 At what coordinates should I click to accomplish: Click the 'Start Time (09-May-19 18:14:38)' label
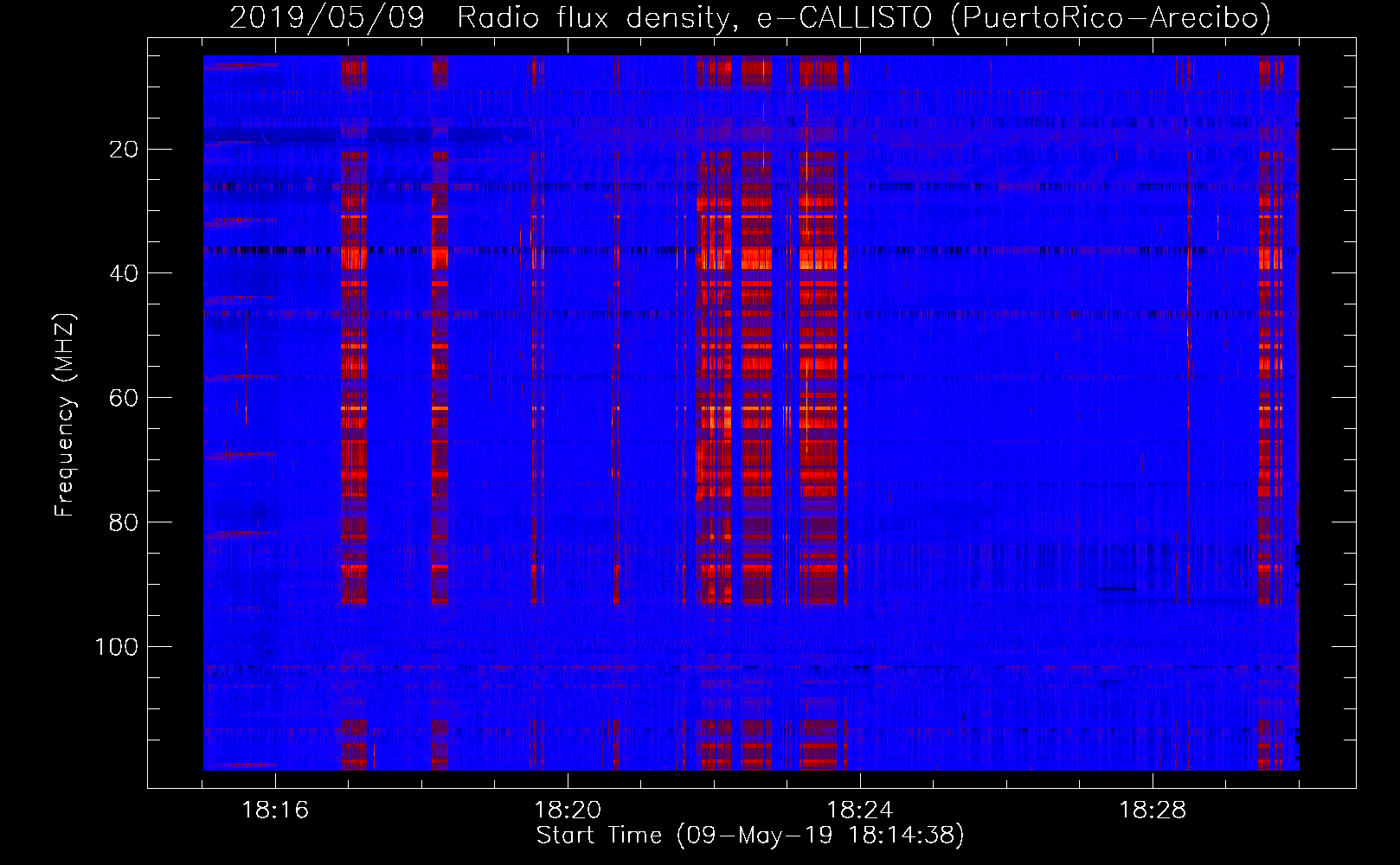750,836
